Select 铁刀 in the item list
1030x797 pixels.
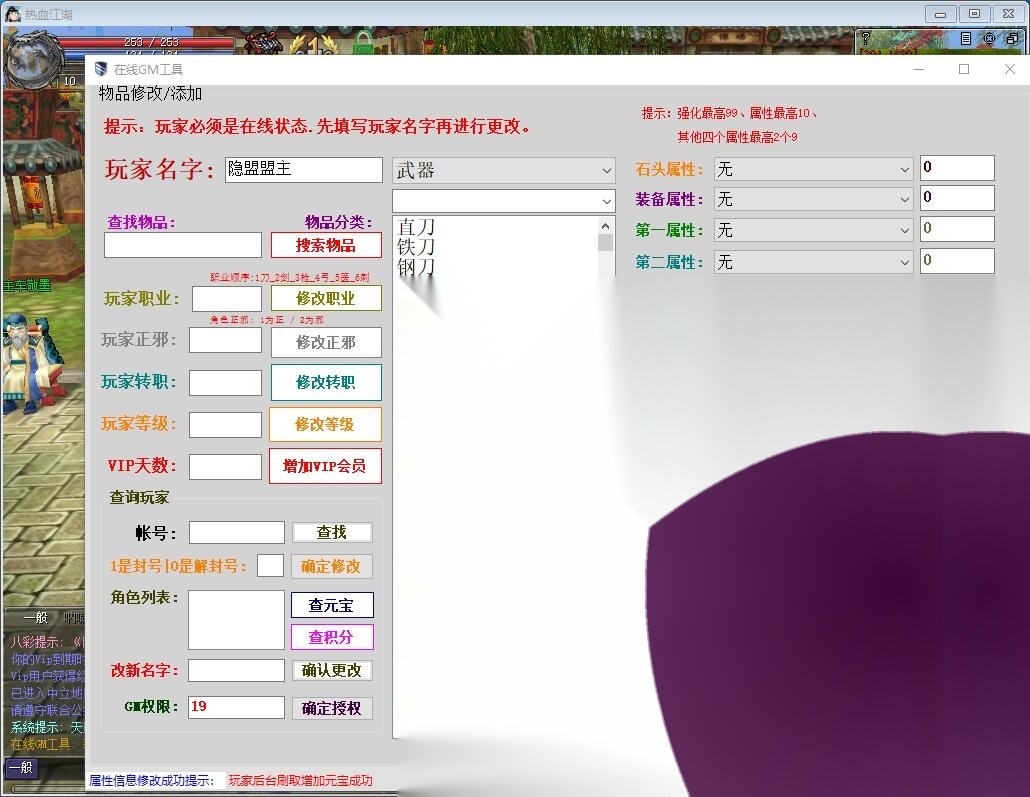coord(416,247)
